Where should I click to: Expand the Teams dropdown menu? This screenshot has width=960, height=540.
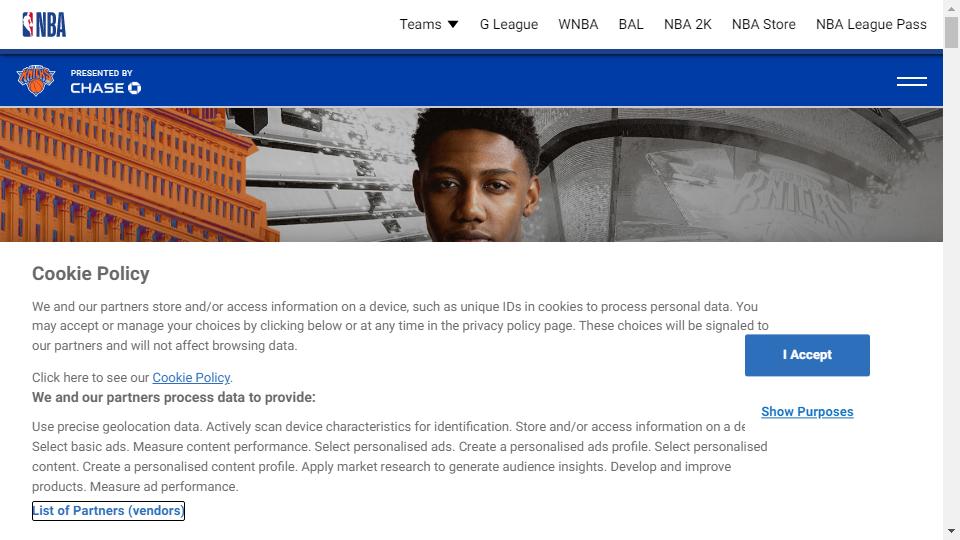(x=428, y=24)
